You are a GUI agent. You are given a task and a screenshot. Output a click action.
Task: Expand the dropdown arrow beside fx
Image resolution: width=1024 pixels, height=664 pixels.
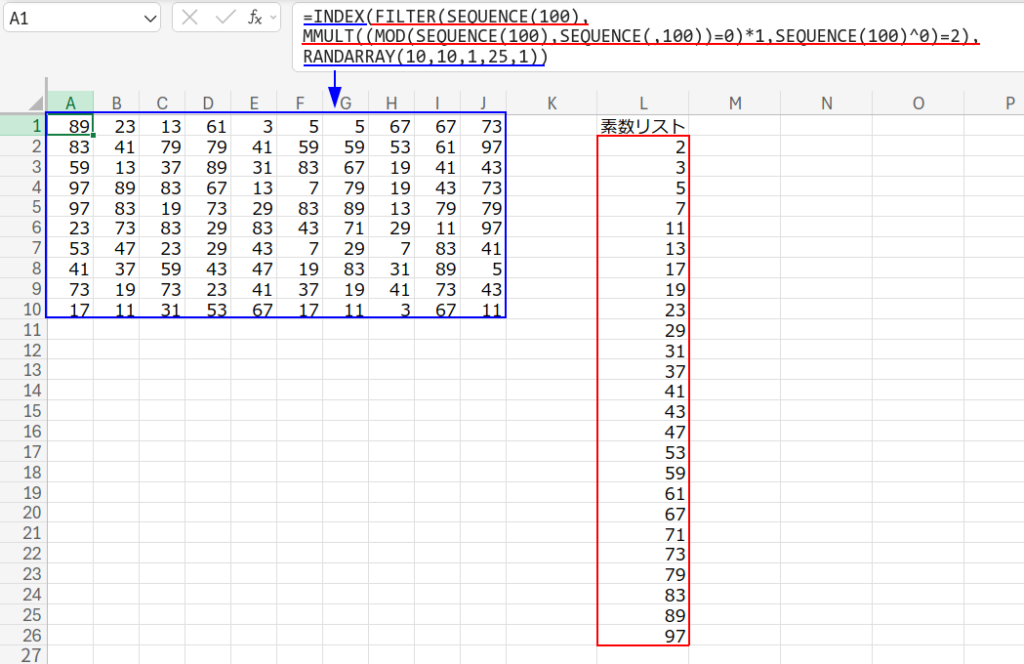(x=273, y=18)
